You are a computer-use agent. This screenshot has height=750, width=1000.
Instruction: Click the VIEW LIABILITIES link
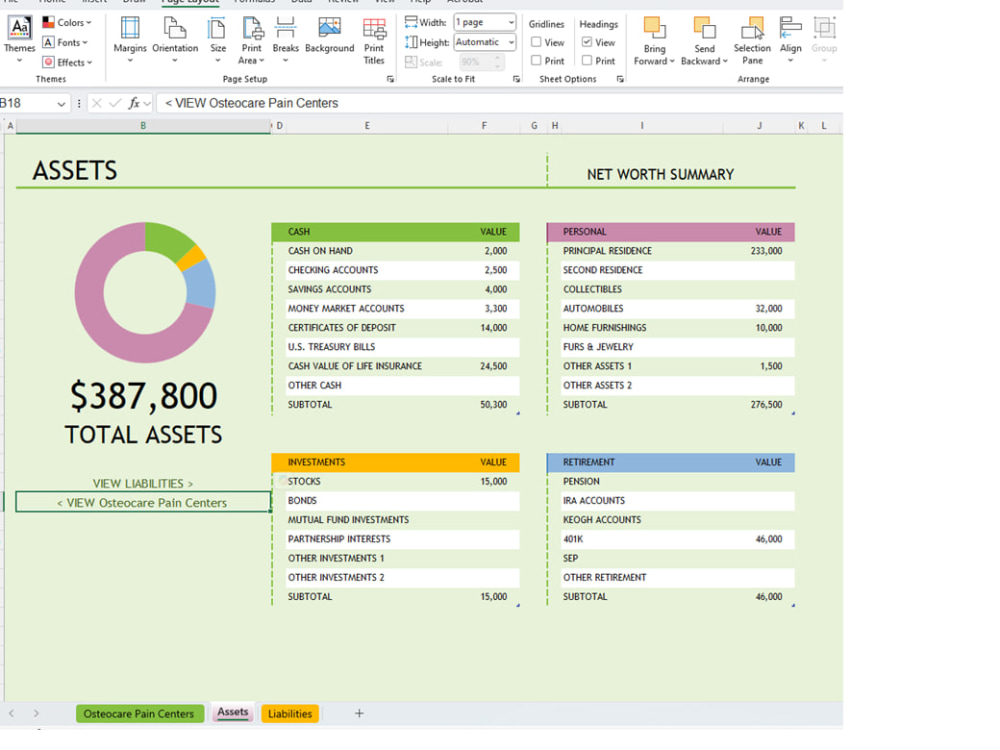coord(143,483)
